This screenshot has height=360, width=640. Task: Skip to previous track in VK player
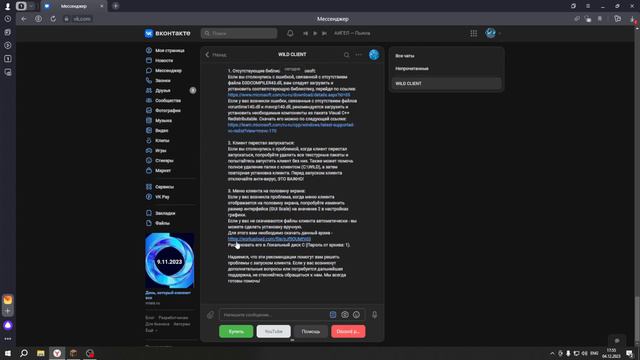pyautogui.click(x=305, y=33)
